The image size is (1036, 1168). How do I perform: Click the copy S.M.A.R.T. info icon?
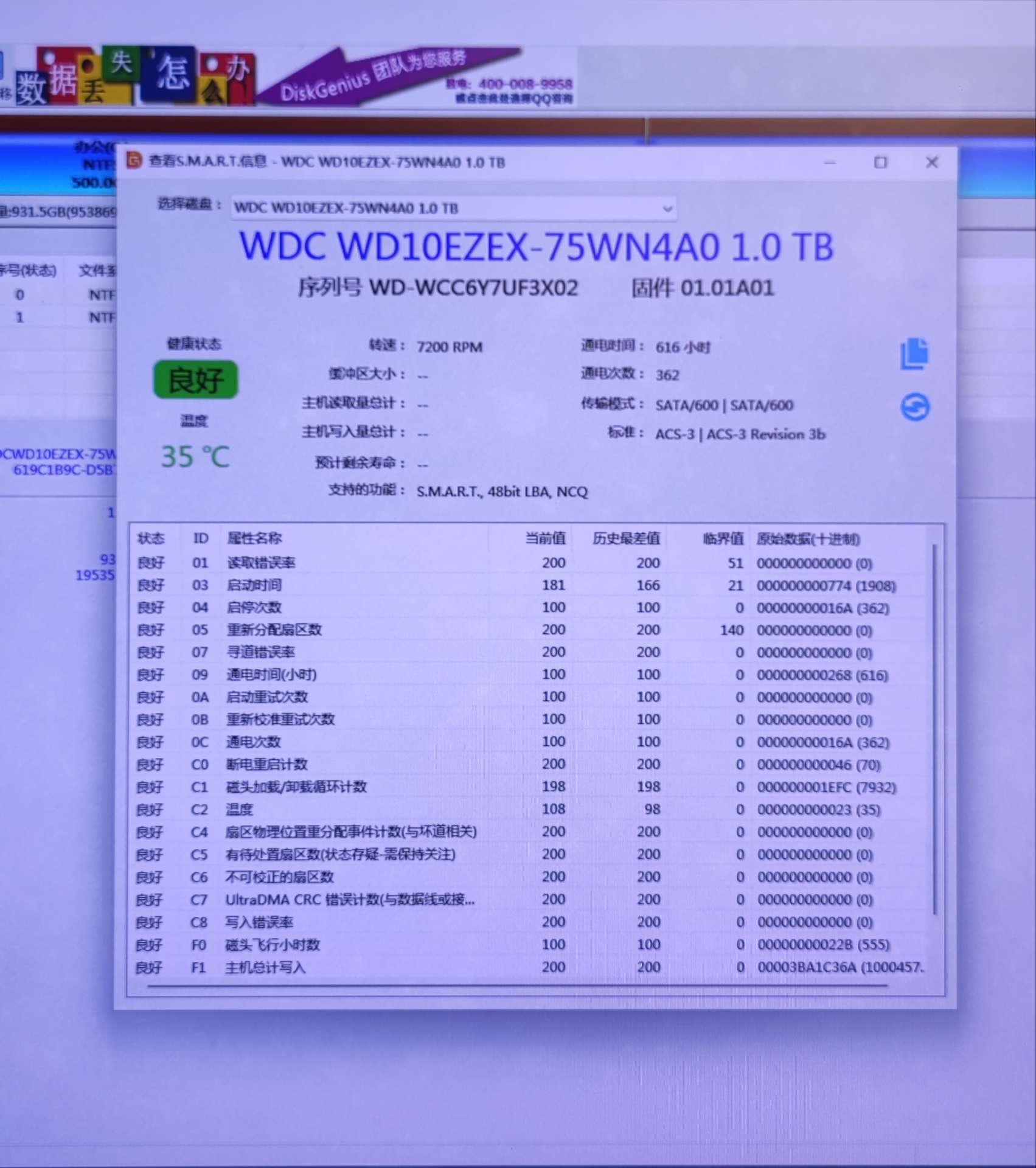914,353
